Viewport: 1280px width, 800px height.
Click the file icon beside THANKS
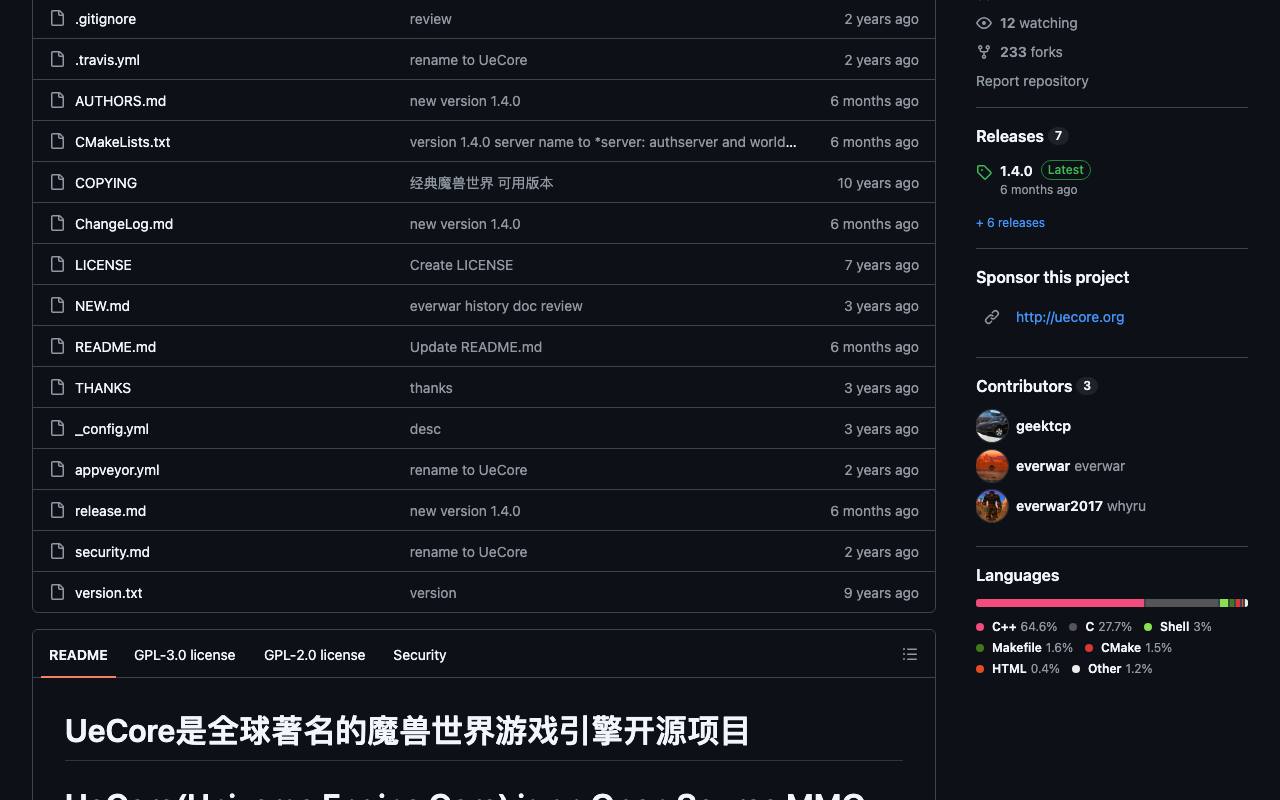[57, 387]
